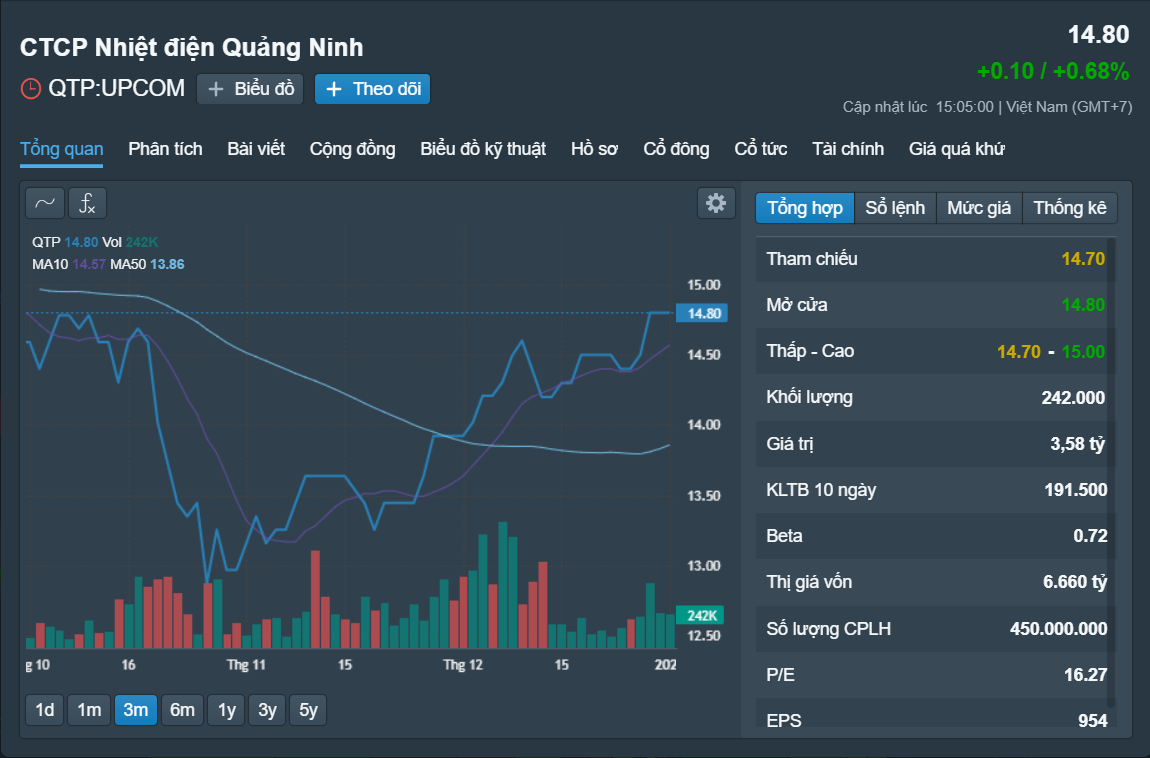This screenshot has height=758, width=1150.
Task: Open the Phân tích tab
Action: (165, 149)
